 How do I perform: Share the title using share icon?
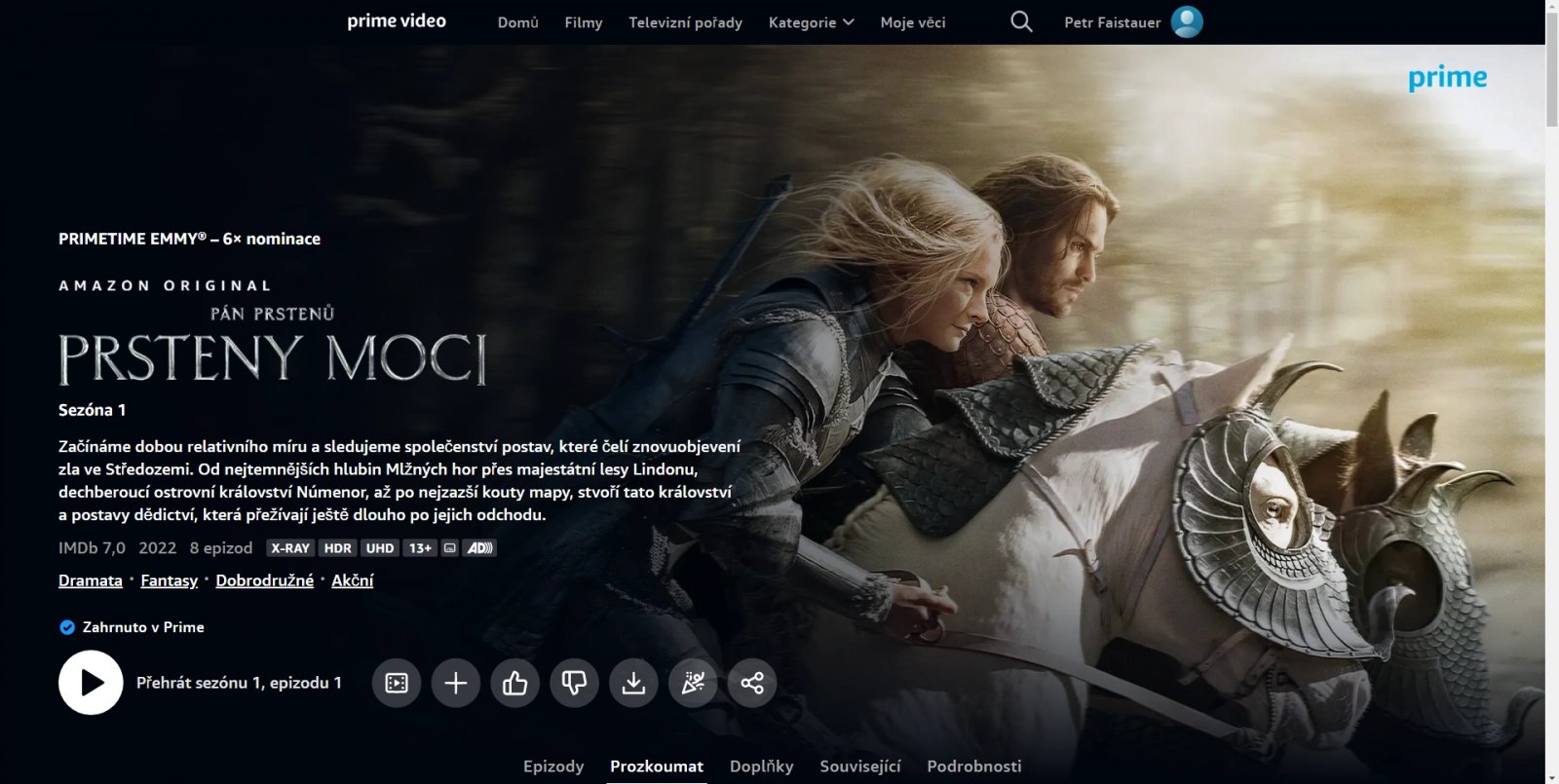(752, 683)
